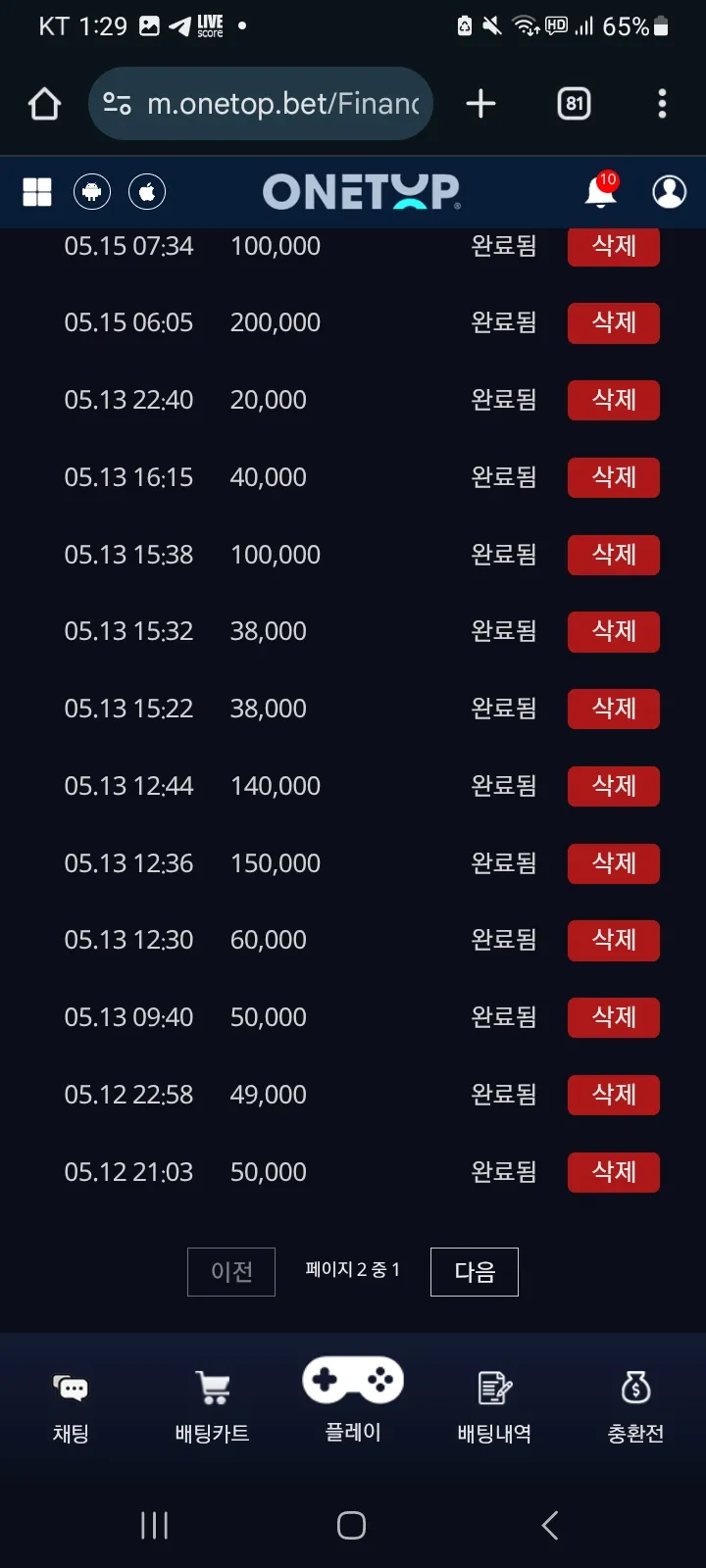Delete the 05.13 12:36 150,000 entry
The width and height of the screenshot is (706, 1568).
614,863
